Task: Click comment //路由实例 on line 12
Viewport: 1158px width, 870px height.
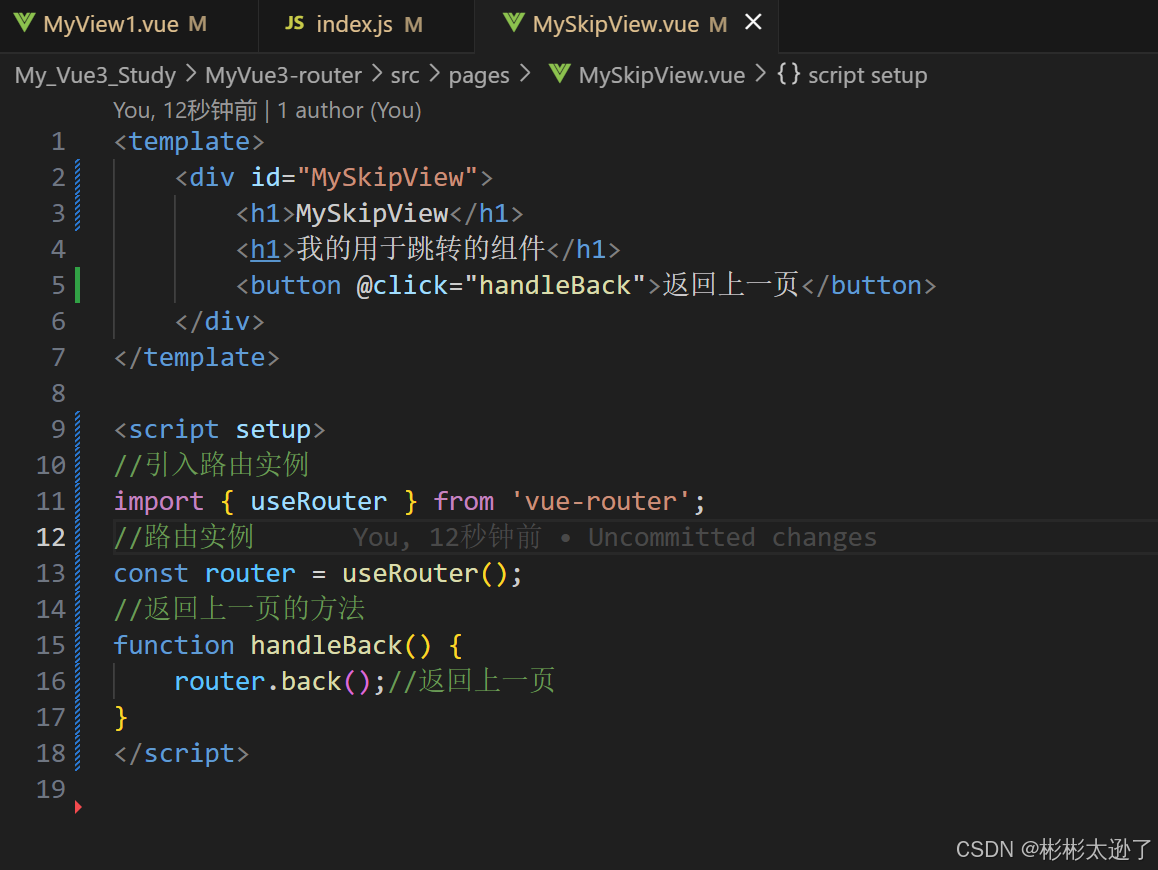Action: [184, 537]
